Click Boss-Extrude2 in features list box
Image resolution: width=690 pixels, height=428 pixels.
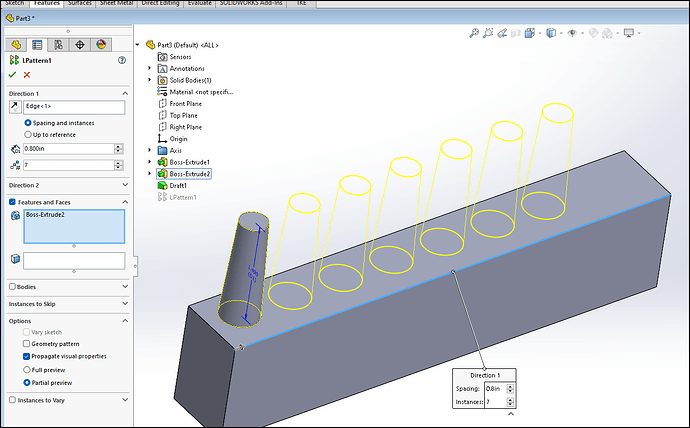click(45, 215)
